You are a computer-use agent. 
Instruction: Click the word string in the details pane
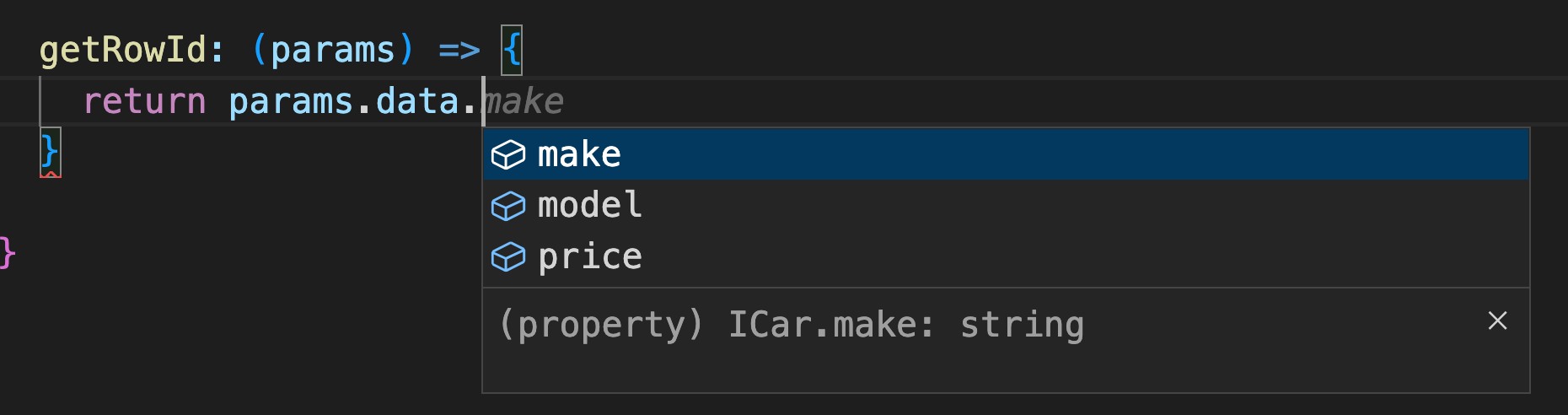tap(1023, 325)
